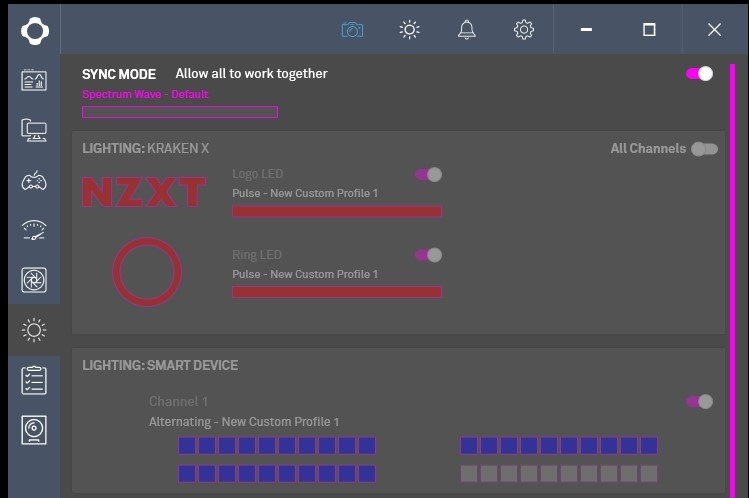Open the Gaming controller icon
Image resolution: width=749 pixels, height=498 pixels.
34,180
